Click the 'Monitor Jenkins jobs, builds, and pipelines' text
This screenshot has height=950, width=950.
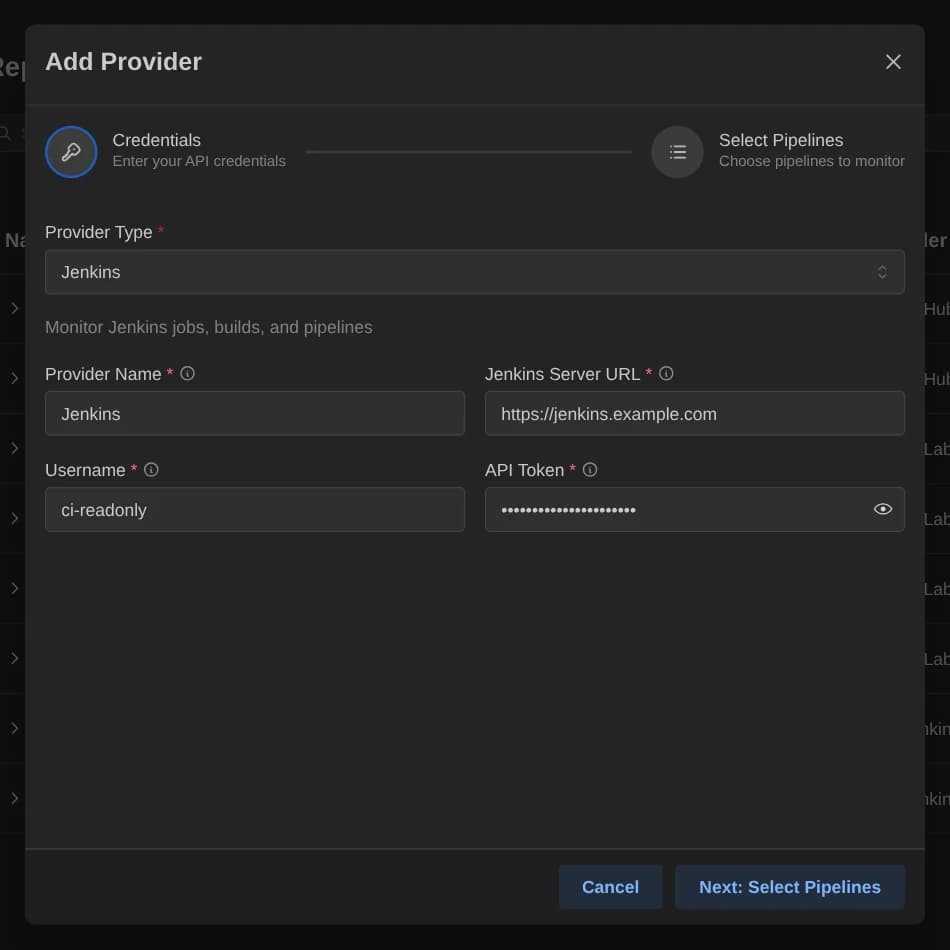pos(208,327)
